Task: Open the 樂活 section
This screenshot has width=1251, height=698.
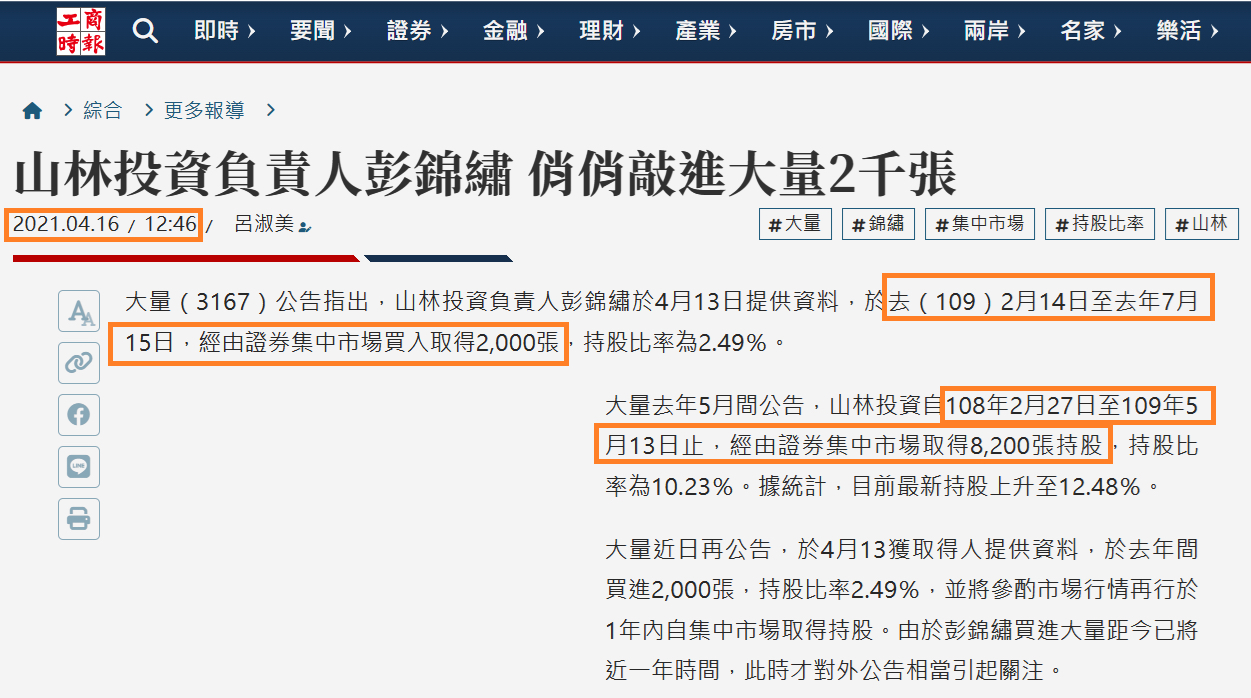Action: pyautogui.click(x=1187, y=31)
